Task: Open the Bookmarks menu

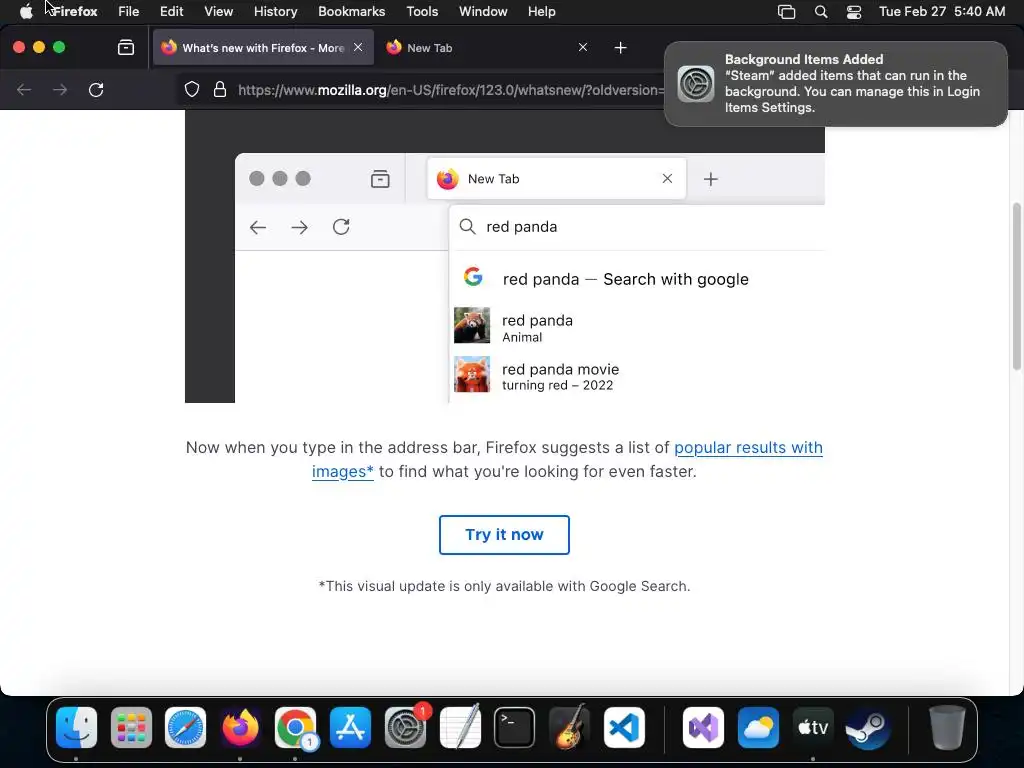Action: pyautogui.click(x=351, y=12)
